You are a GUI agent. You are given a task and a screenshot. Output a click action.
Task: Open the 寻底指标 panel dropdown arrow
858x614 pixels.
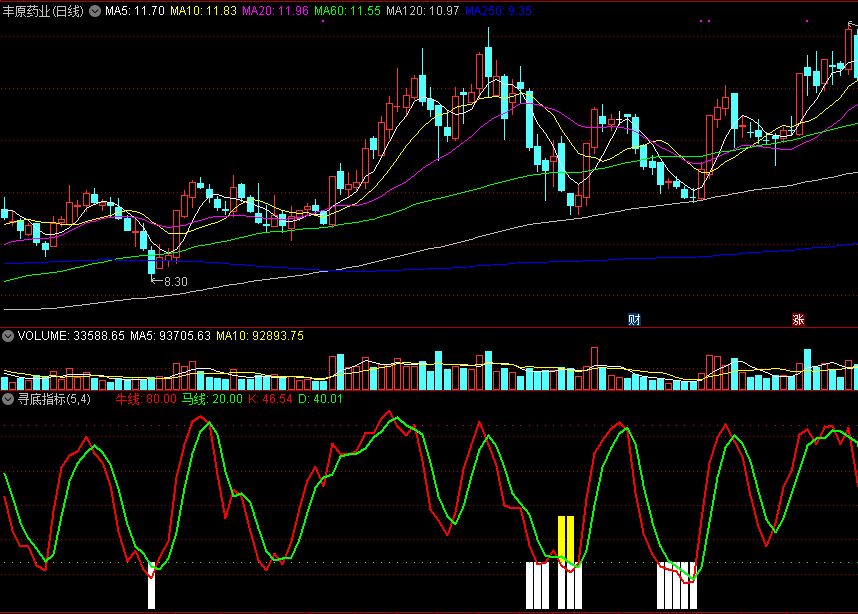click(x=8, y=399)
